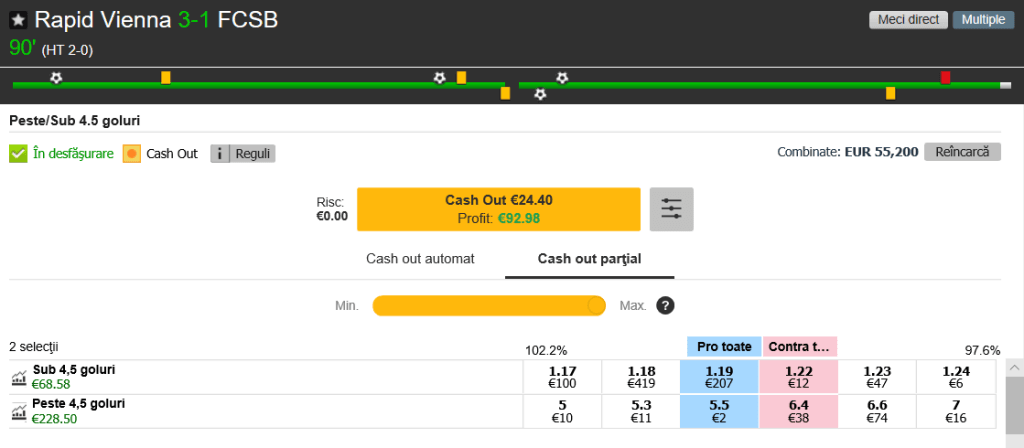Toggle the green În desfășurare checkbox

click(18, 154)
